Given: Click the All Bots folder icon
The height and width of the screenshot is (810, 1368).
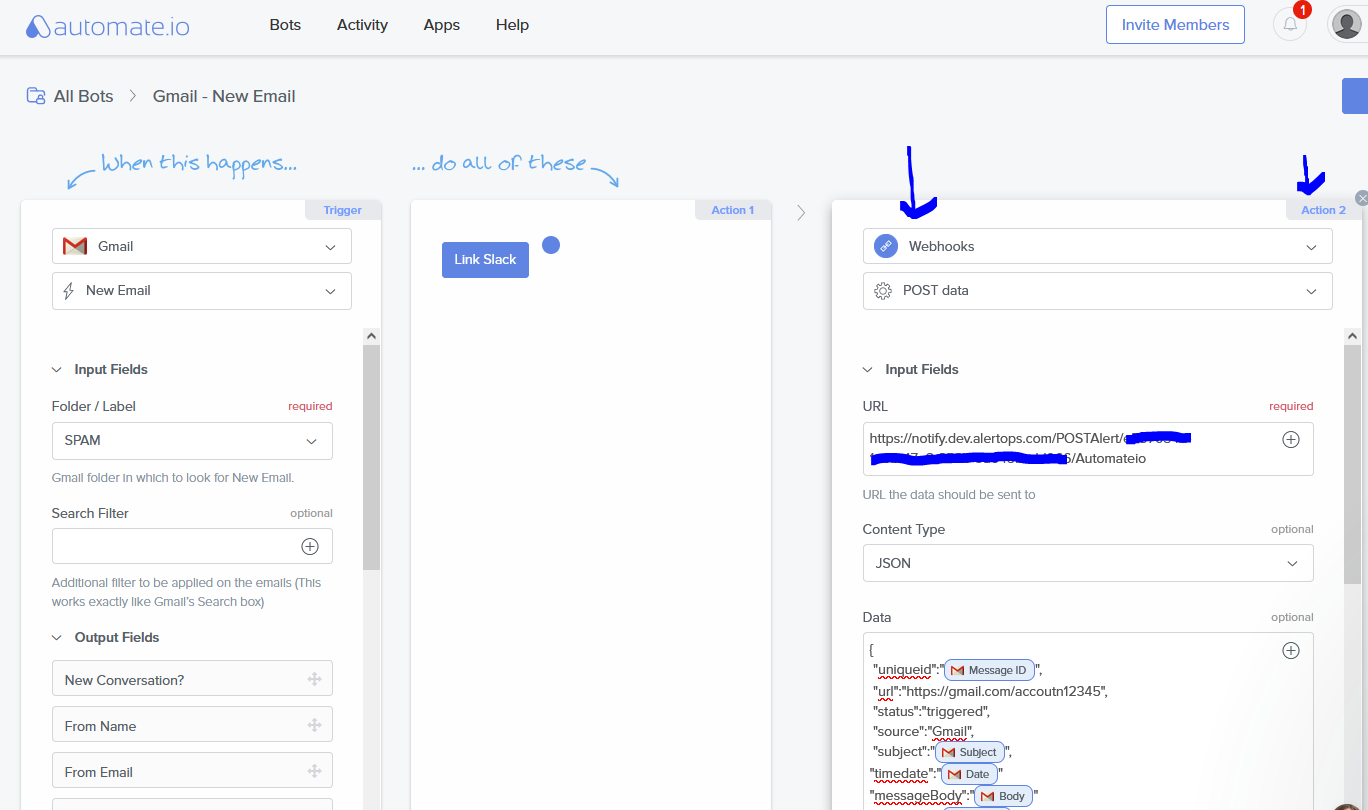Looking at the screenshot, I should coord(36,96).
